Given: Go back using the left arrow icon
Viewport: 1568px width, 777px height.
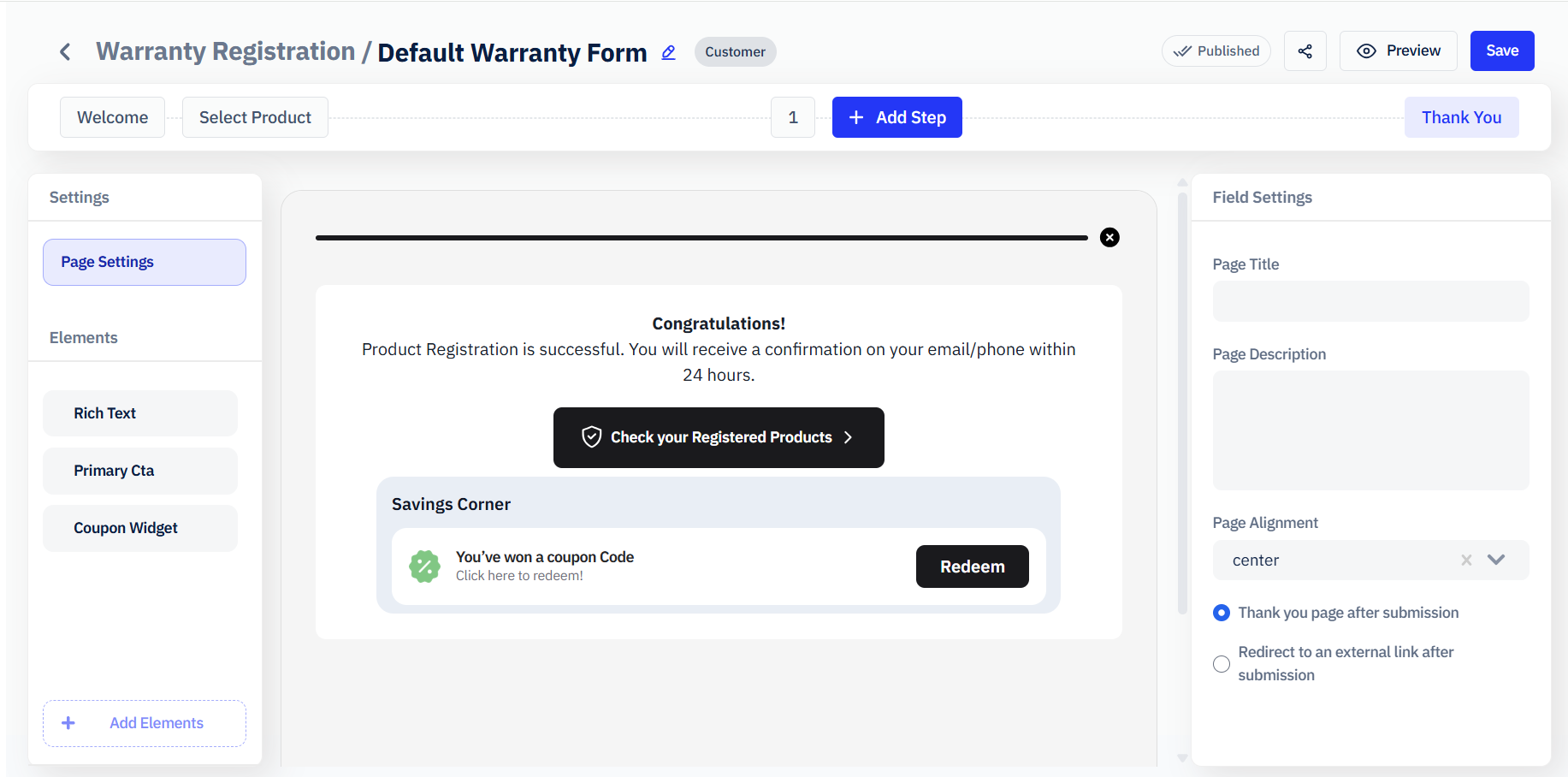Looking at the screenshot, I should tap(65, 52).
